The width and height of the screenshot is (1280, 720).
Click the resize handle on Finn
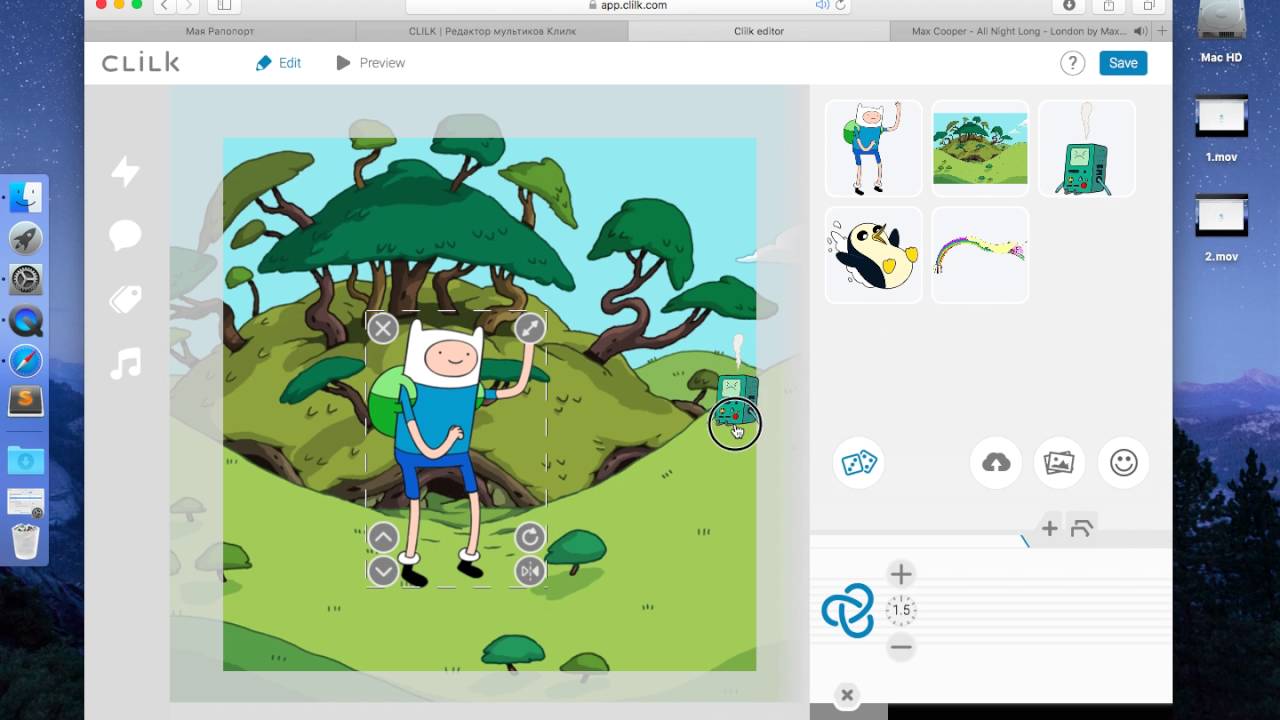click(530, 328)
